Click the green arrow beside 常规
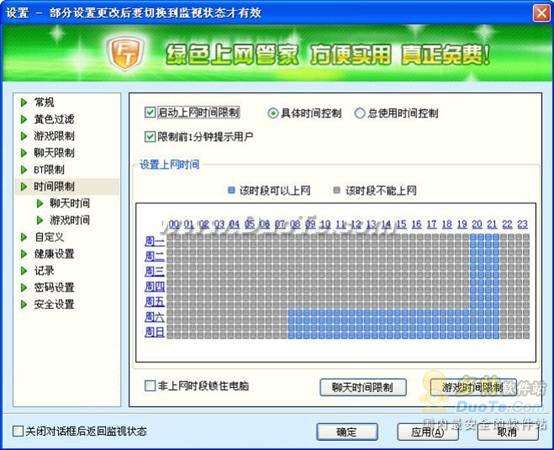554x450 pixels. [x=24, y=102]
